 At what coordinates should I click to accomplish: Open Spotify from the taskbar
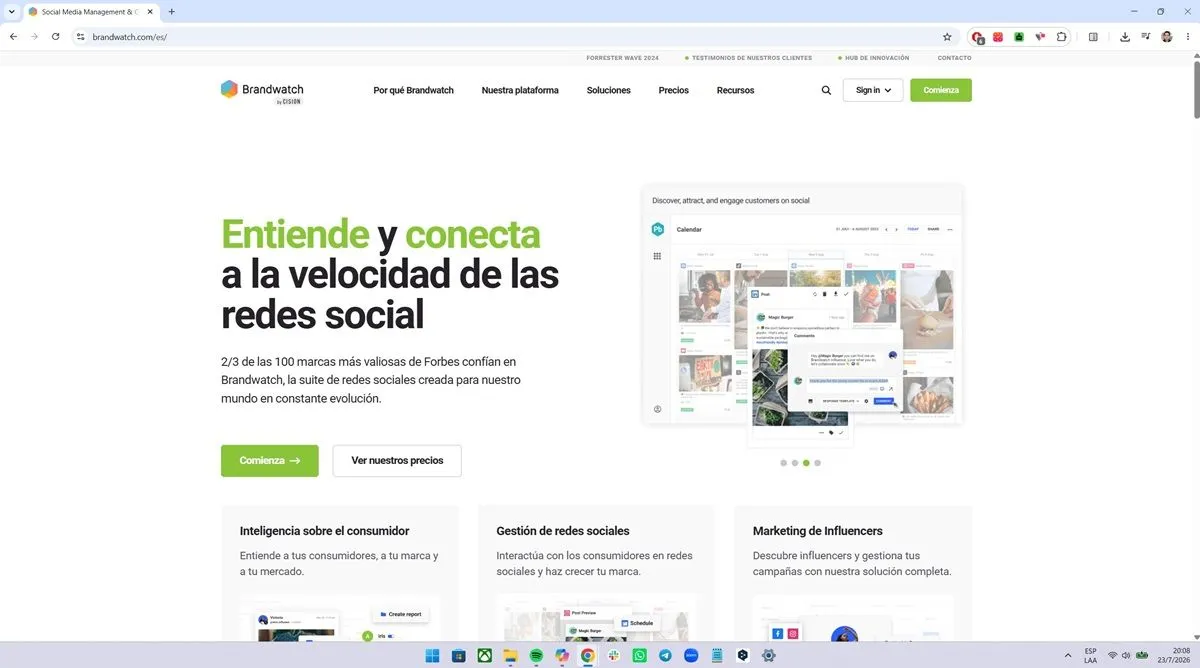tap(536, 656)
